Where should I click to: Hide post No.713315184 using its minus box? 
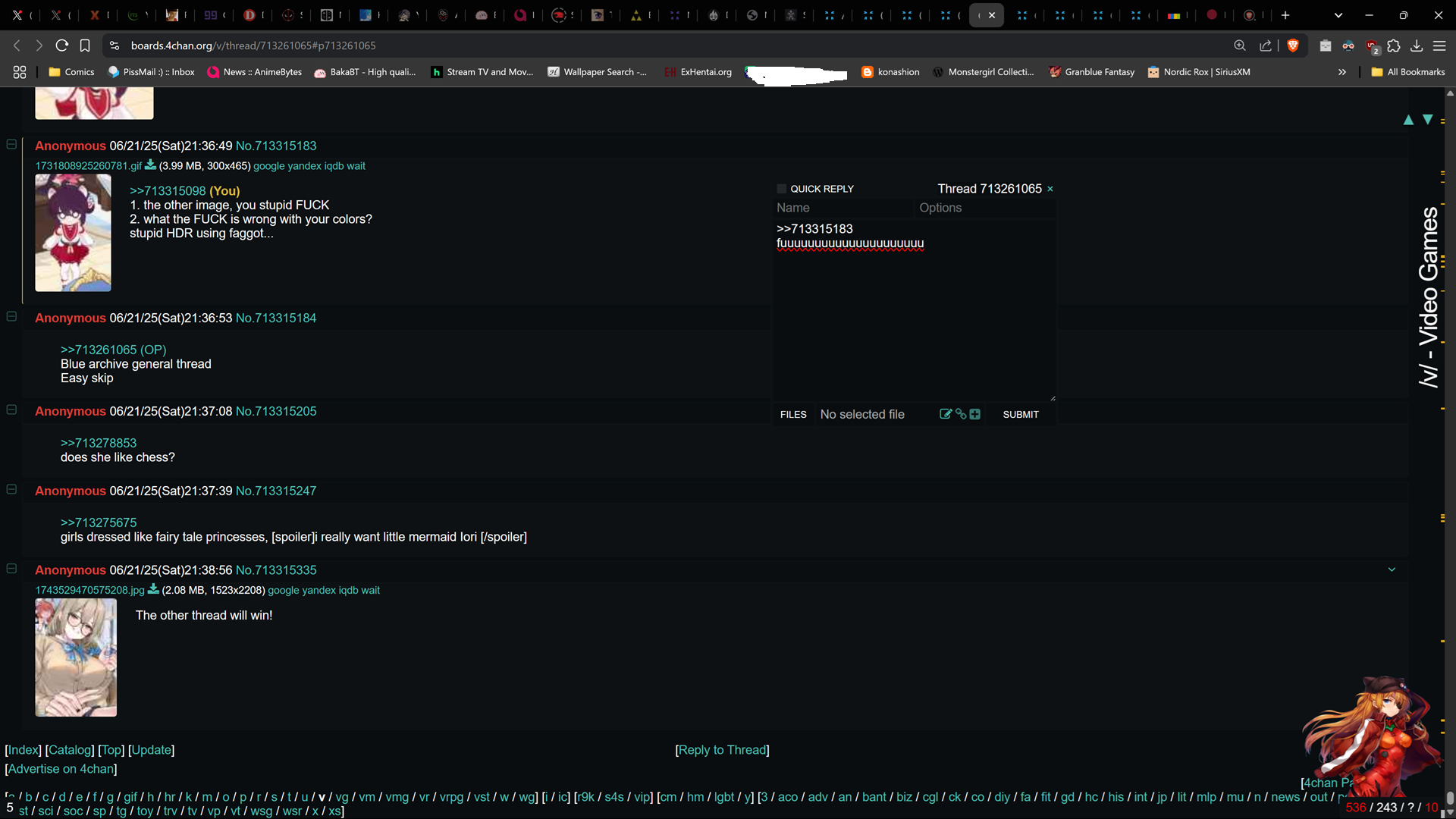pos(11,316)
